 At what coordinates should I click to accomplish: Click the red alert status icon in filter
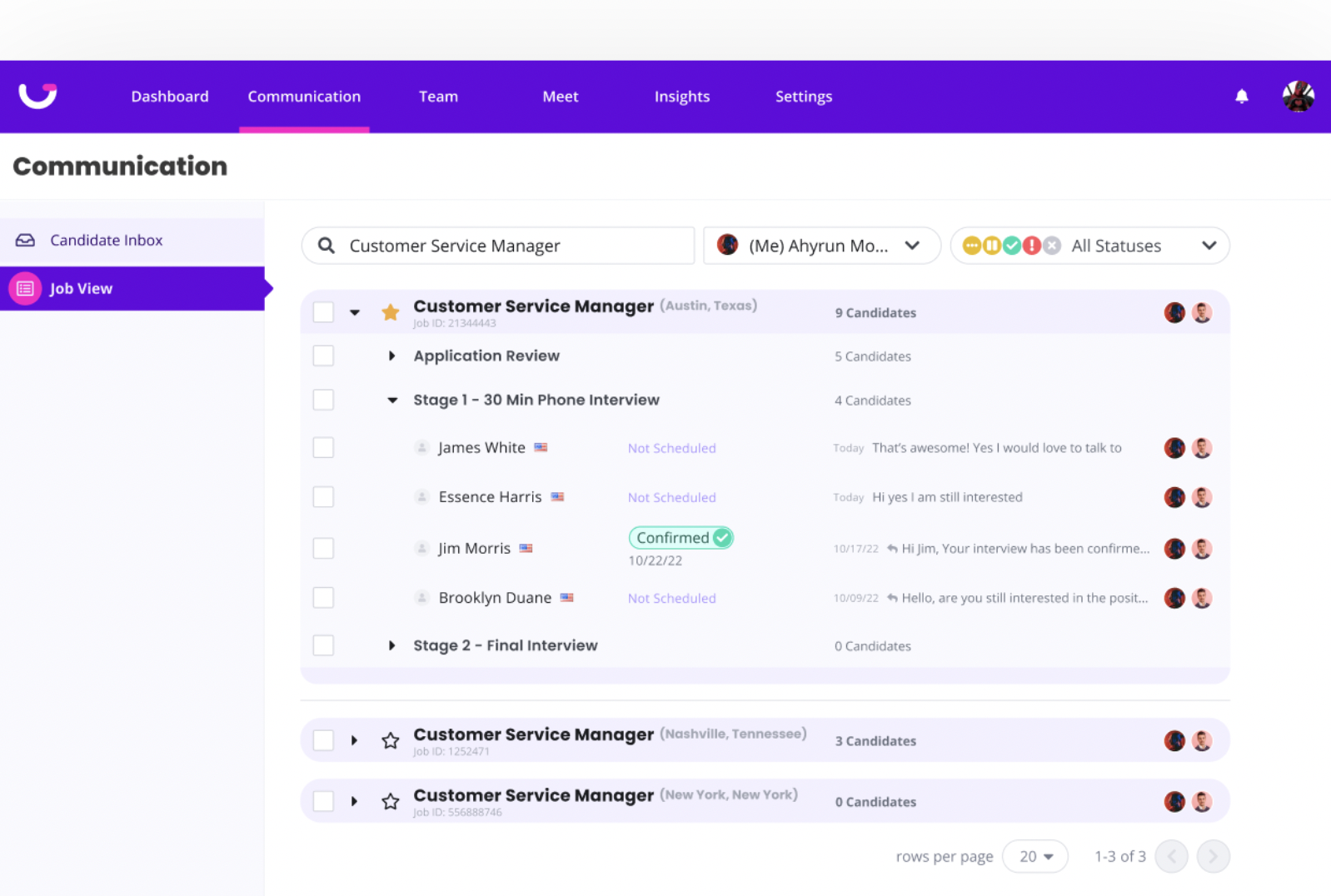click(x=1031, y=246)
